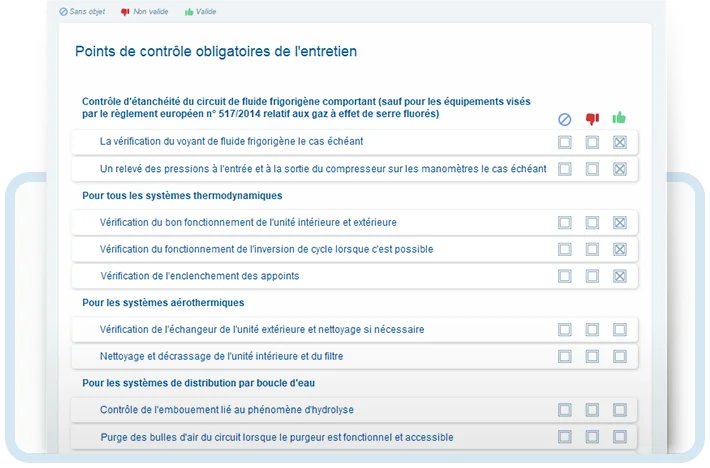Viewport: 710px width, 468px height.
Task: Mark échangeur de l'unité extérieure Non valide
Action: (x=592, y=330)
